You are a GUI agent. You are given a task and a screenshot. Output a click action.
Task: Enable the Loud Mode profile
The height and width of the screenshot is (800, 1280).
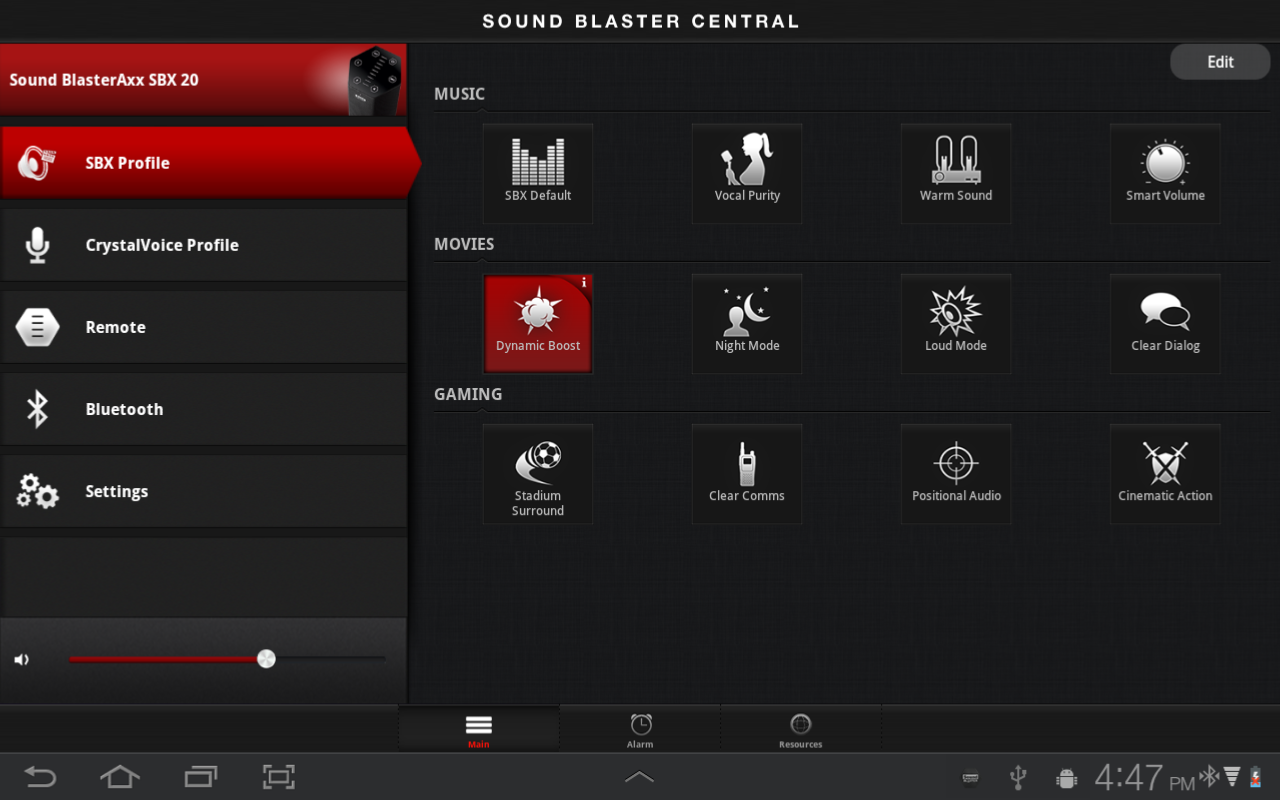tap(956, 323)
